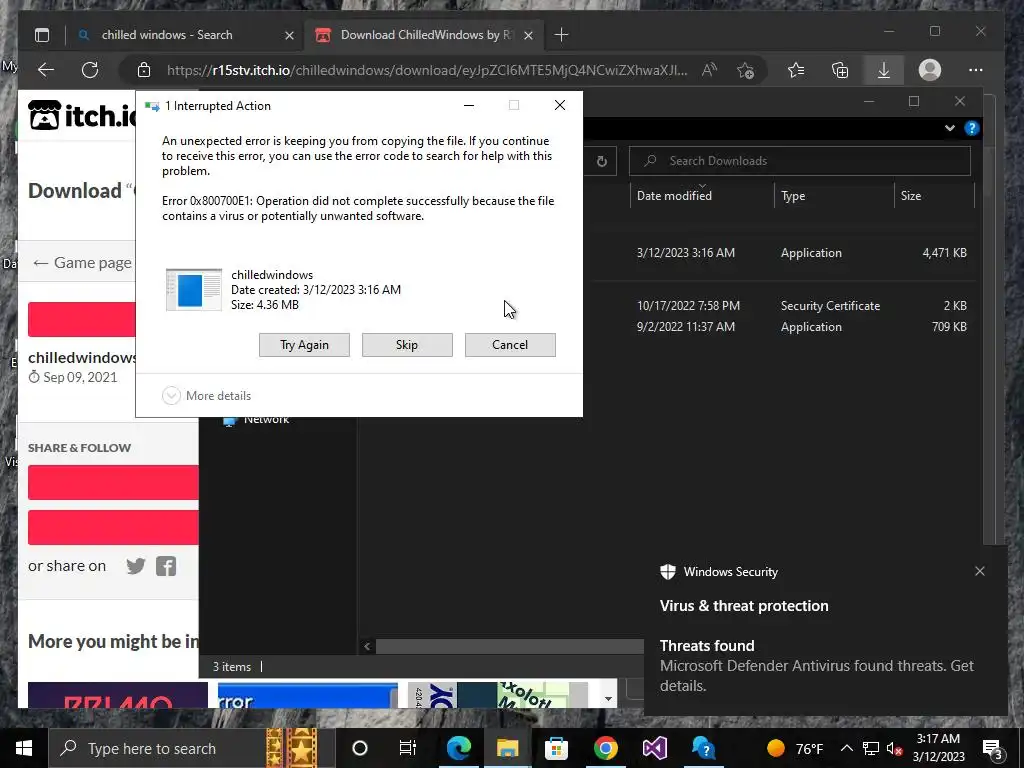Viewport: 1024px width, 768px height.
Task: Launch Google Chrome from taskbar
Action: [605, 748]
